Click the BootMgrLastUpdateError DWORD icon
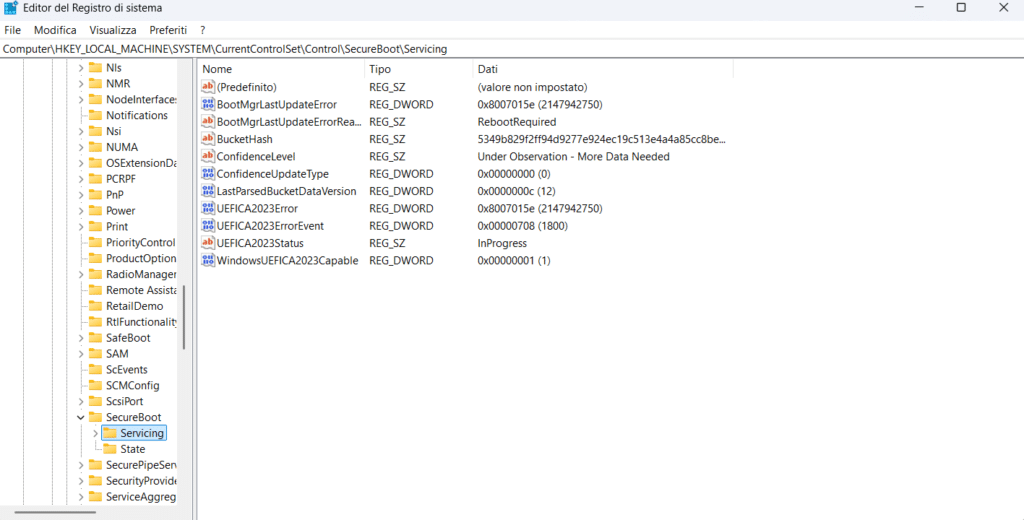 click(208, 104)
